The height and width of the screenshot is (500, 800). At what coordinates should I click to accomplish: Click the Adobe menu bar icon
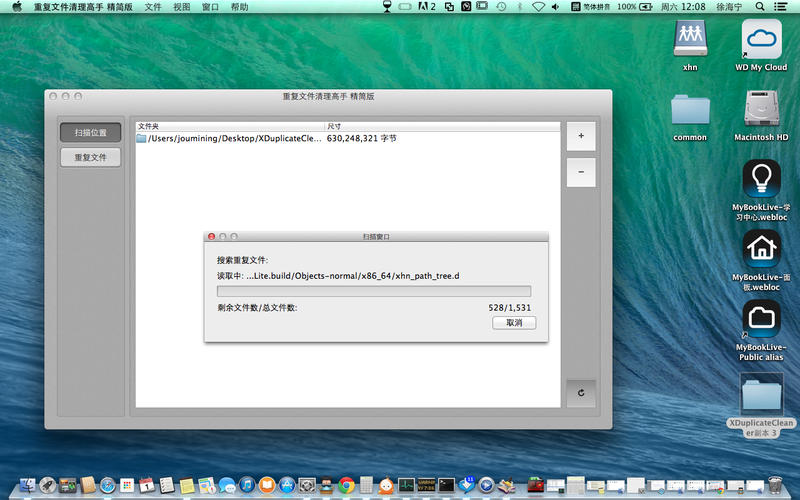[427, 7]
